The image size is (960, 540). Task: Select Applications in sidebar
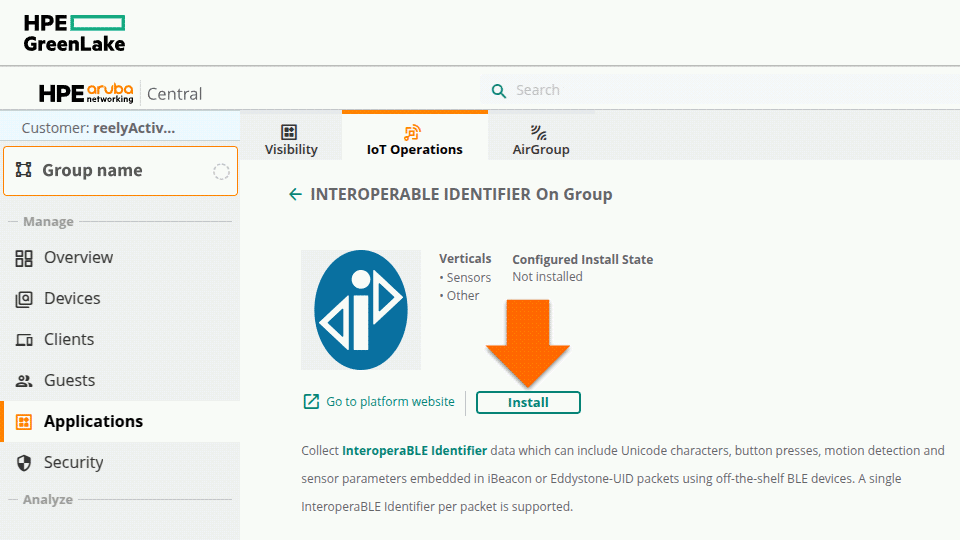(120, 422)
